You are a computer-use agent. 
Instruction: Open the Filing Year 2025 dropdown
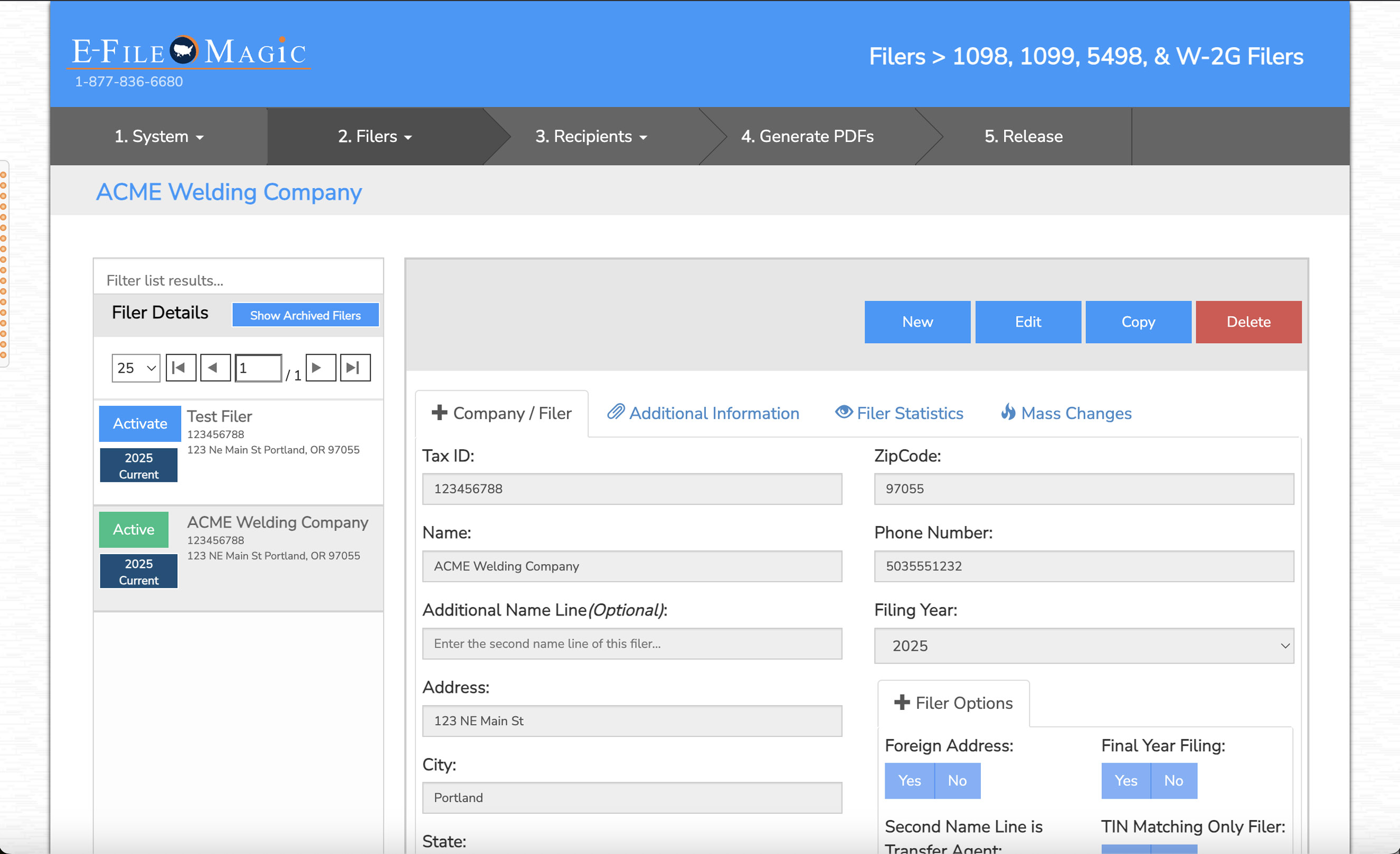[x=1084, y=646]
